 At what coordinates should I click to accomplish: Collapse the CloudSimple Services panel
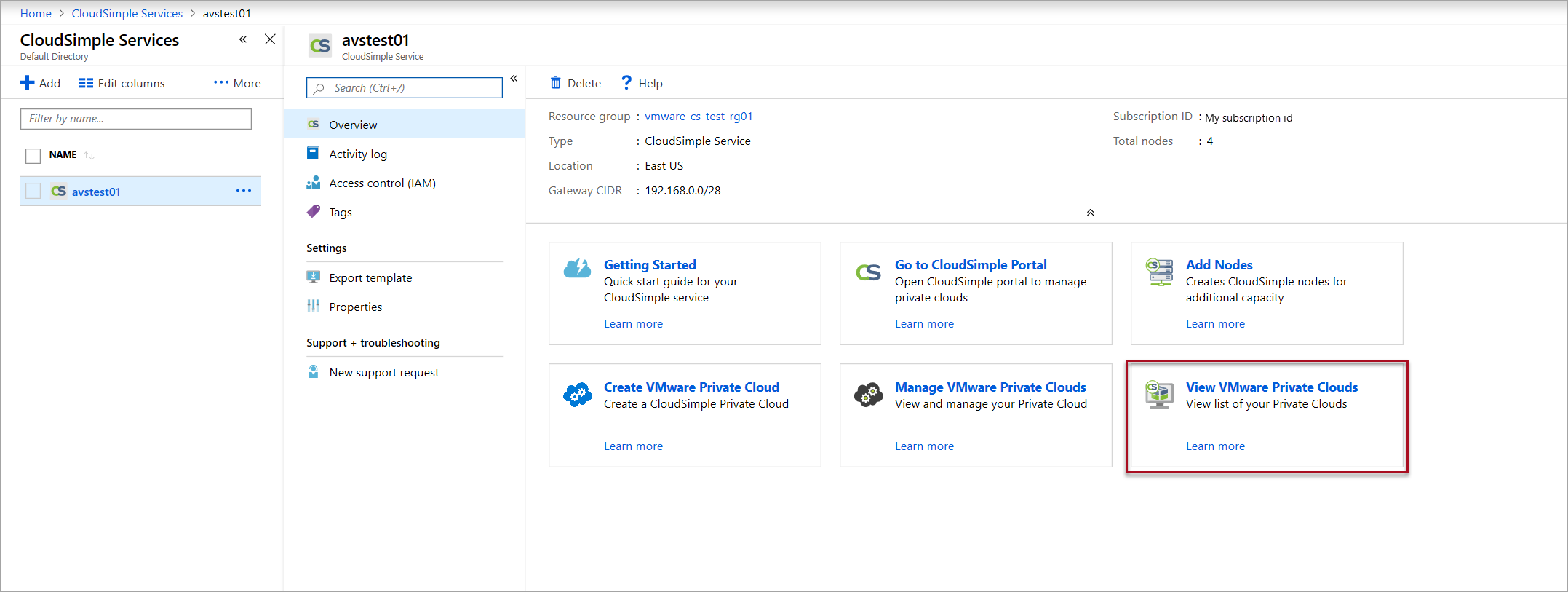243,39
